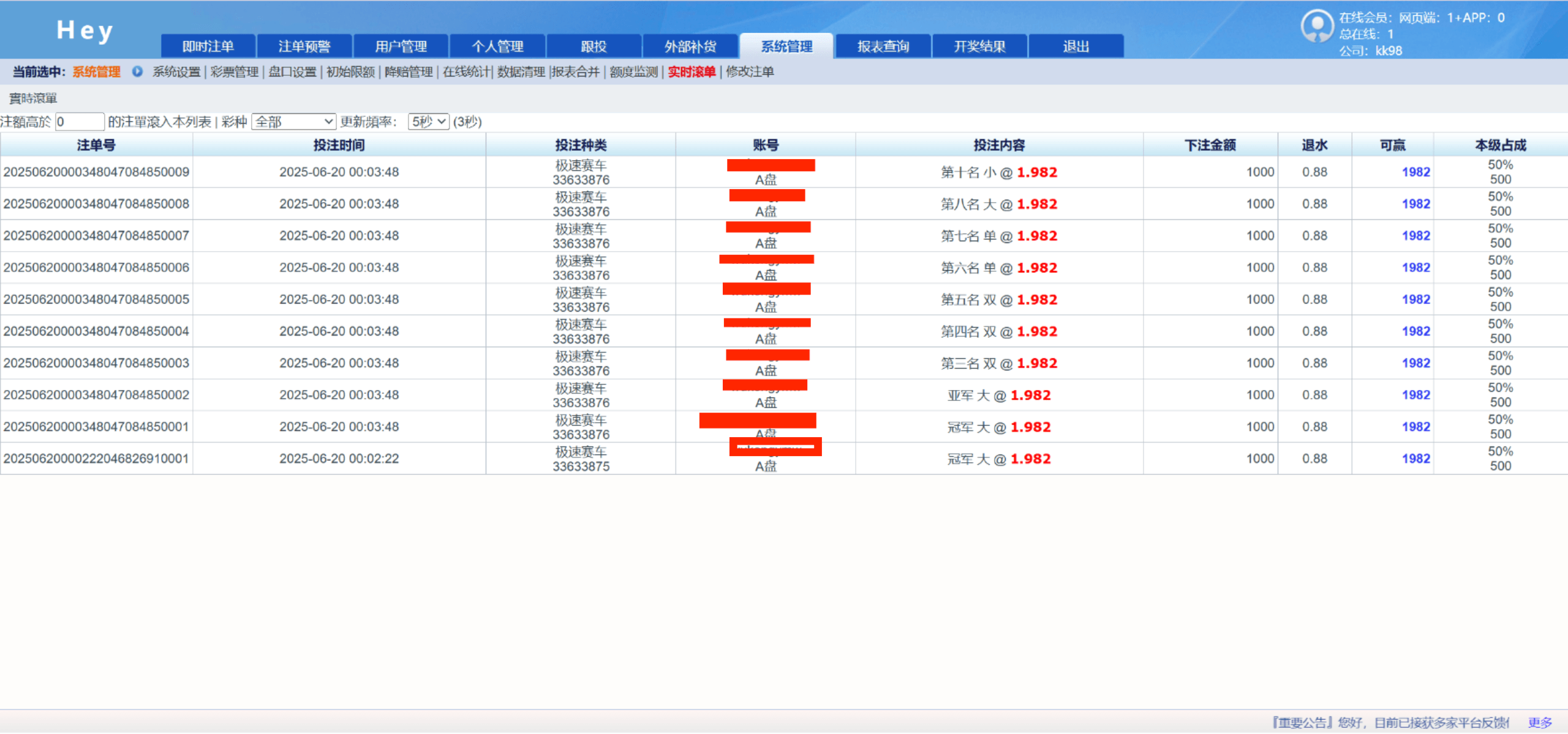Viewport: 1568px width, 734px height.
Task: Open 修改注单 submenu link
Action: pyautogui.click(x=750, y=72)
